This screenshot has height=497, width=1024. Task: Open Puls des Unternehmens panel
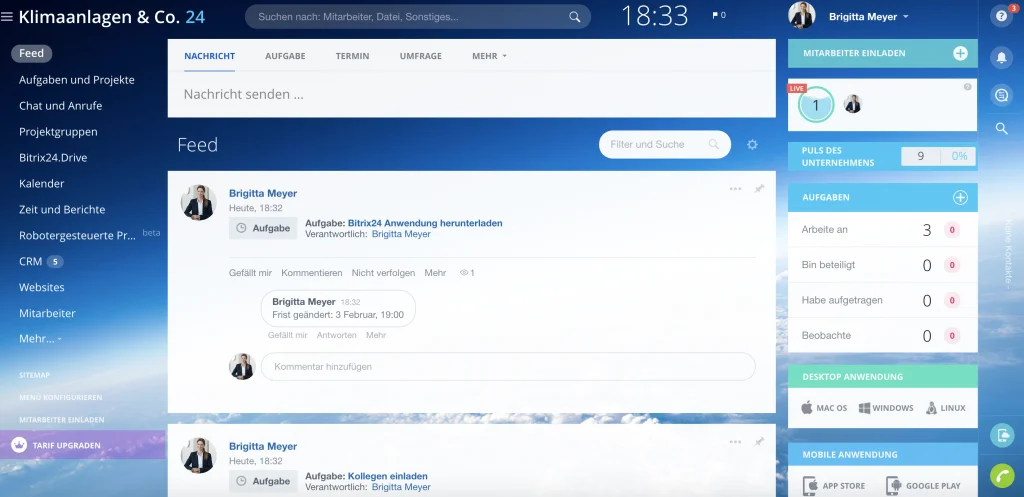point(882,157)
